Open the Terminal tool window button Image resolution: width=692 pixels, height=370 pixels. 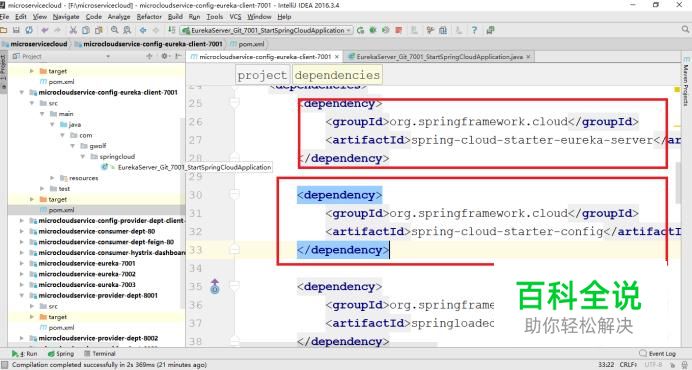pyautogui.click(x=100, y=354)
